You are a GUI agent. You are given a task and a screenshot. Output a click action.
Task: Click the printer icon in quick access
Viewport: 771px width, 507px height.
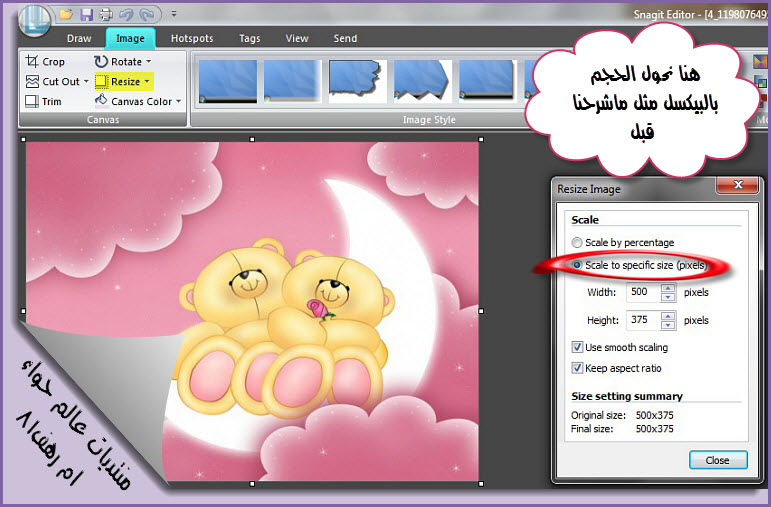pos(105,14)
